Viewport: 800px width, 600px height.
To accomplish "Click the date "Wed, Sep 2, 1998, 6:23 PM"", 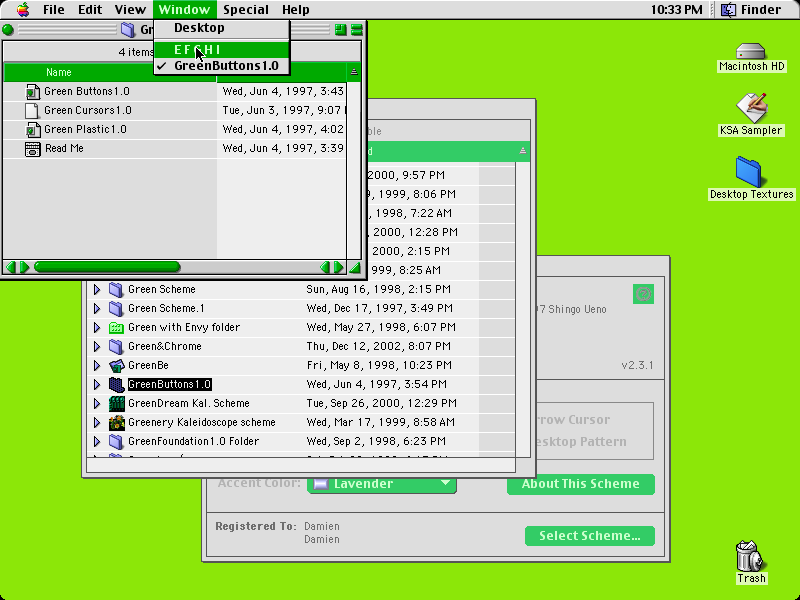I will pyautogui.click(x=376, y=441).
